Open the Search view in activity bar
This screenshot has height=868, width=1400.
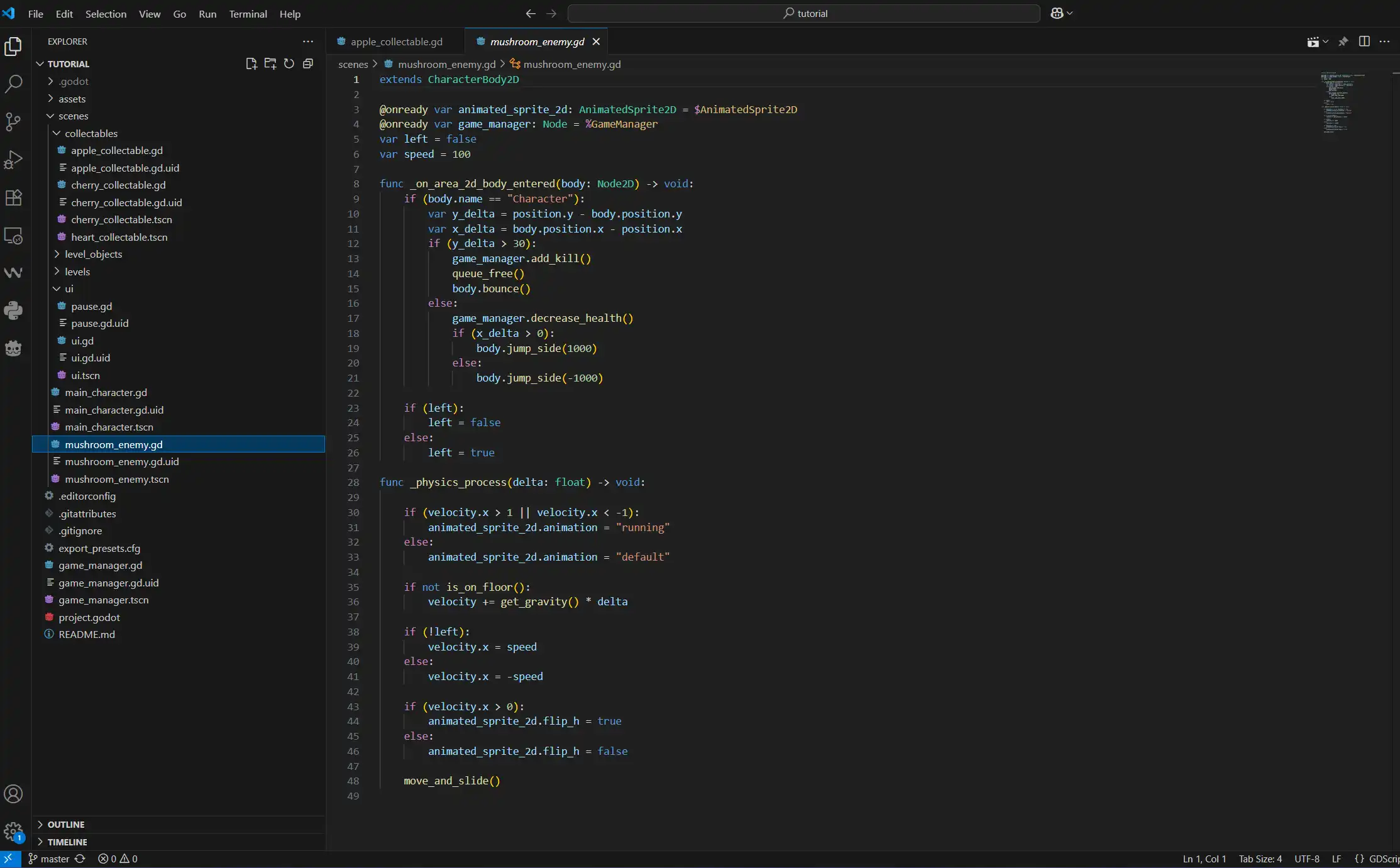(x=13, y=84)
